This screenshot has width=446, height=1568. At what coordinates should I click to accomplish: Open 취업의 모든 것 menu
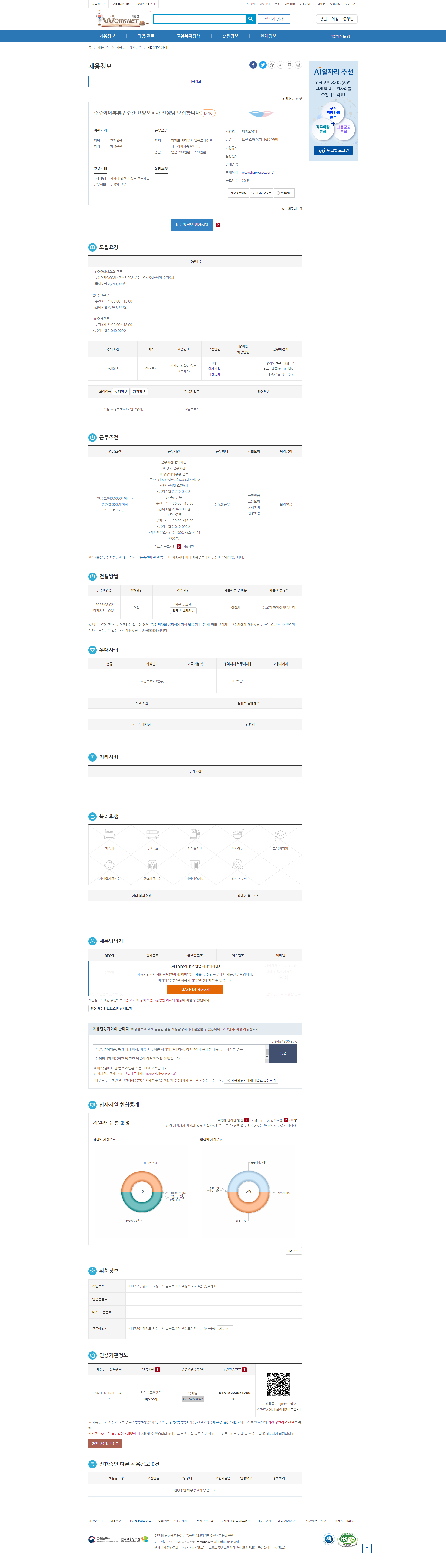(x=340, y=36)
